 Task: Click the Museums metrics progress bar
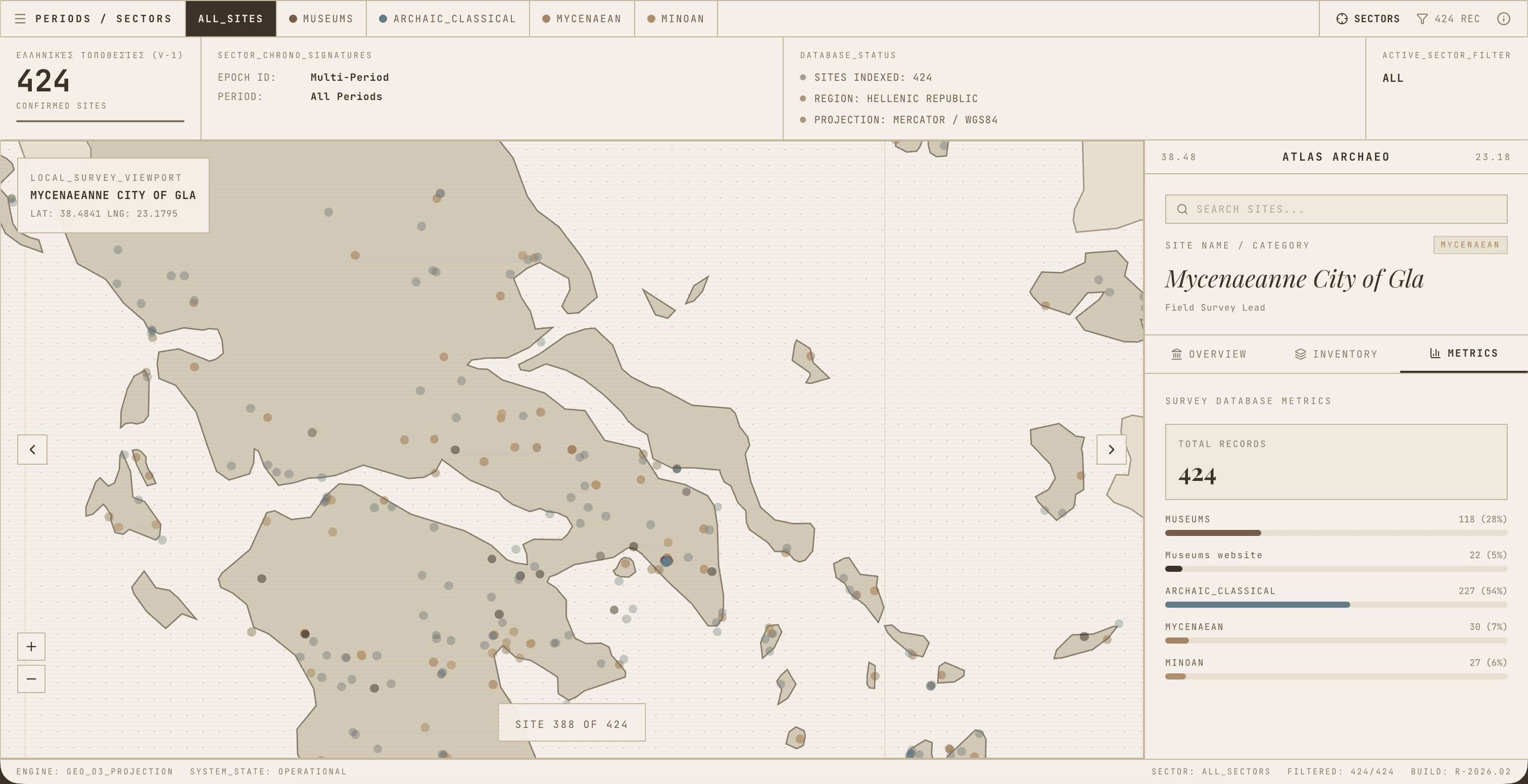coord(1336,533)
